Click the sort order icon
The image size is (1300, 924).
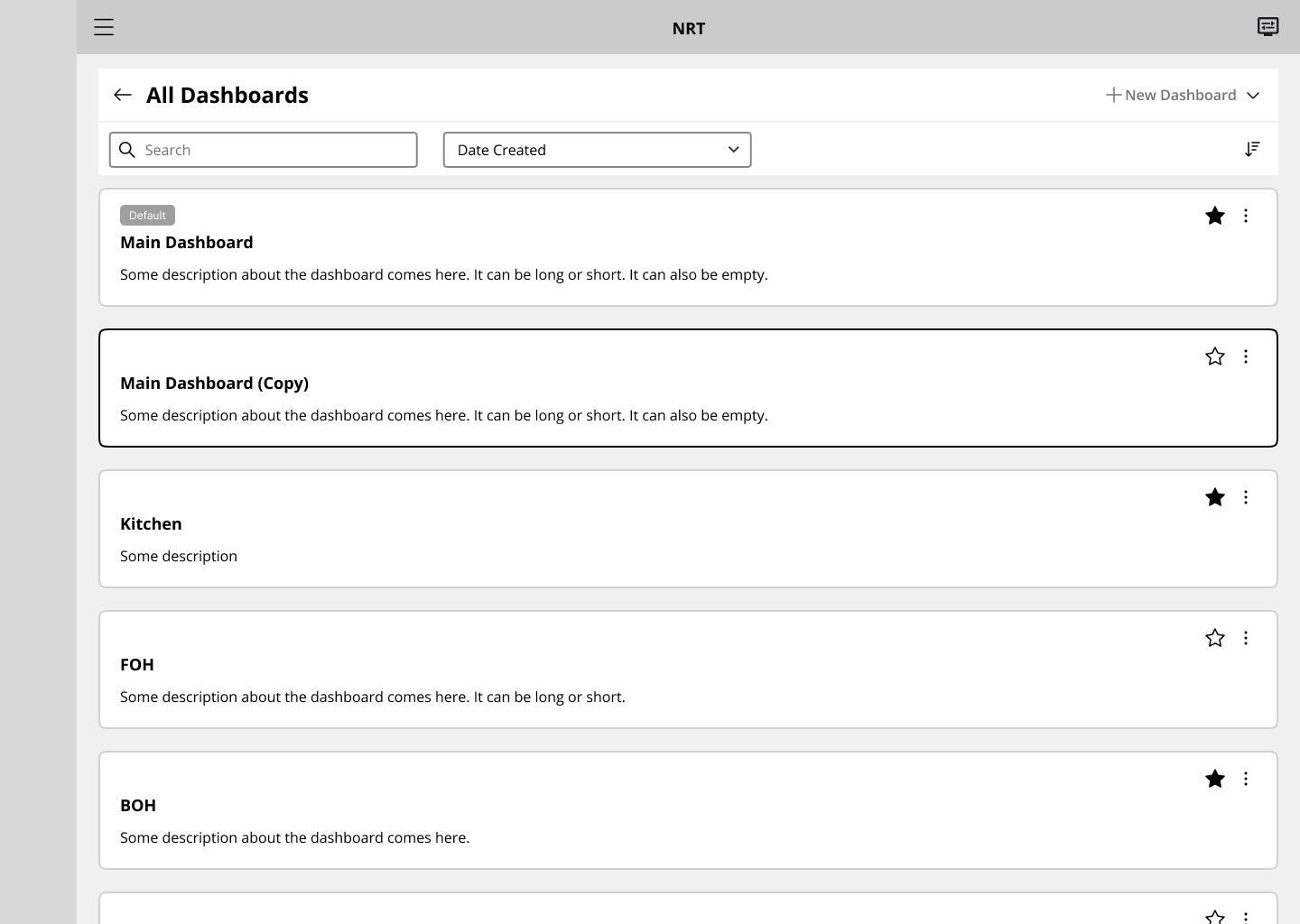pyautogui.click(x=1252, y=150)
